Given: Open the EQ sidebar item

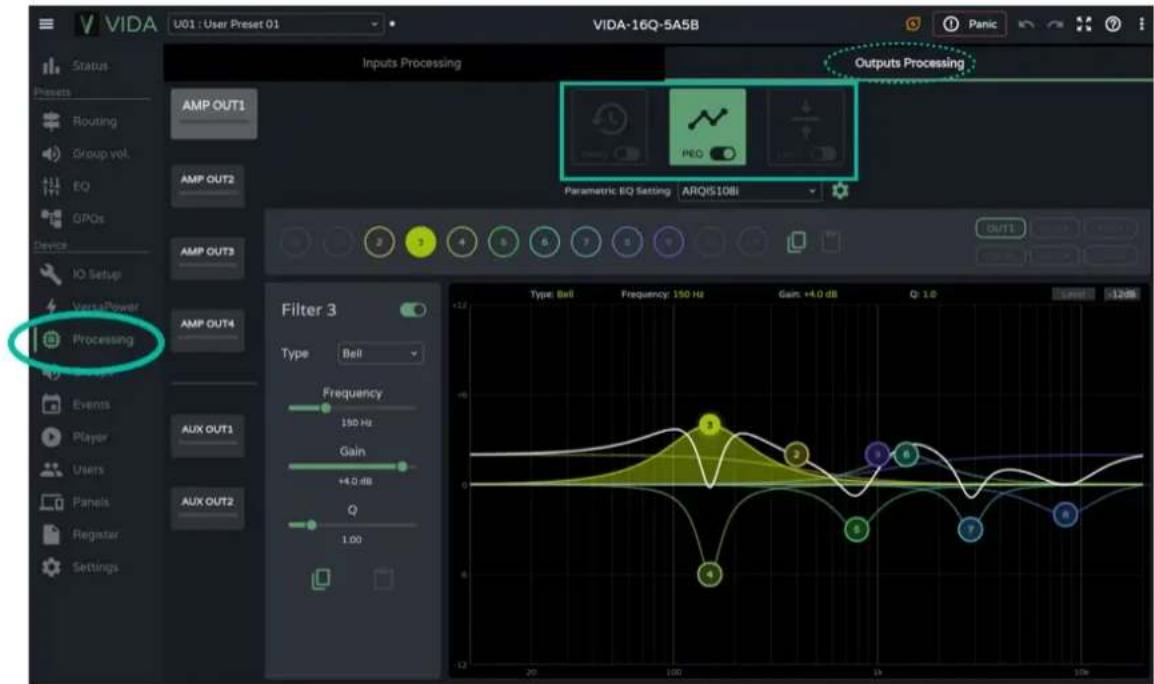Looking at the screenshot, I should pos(65,186).
